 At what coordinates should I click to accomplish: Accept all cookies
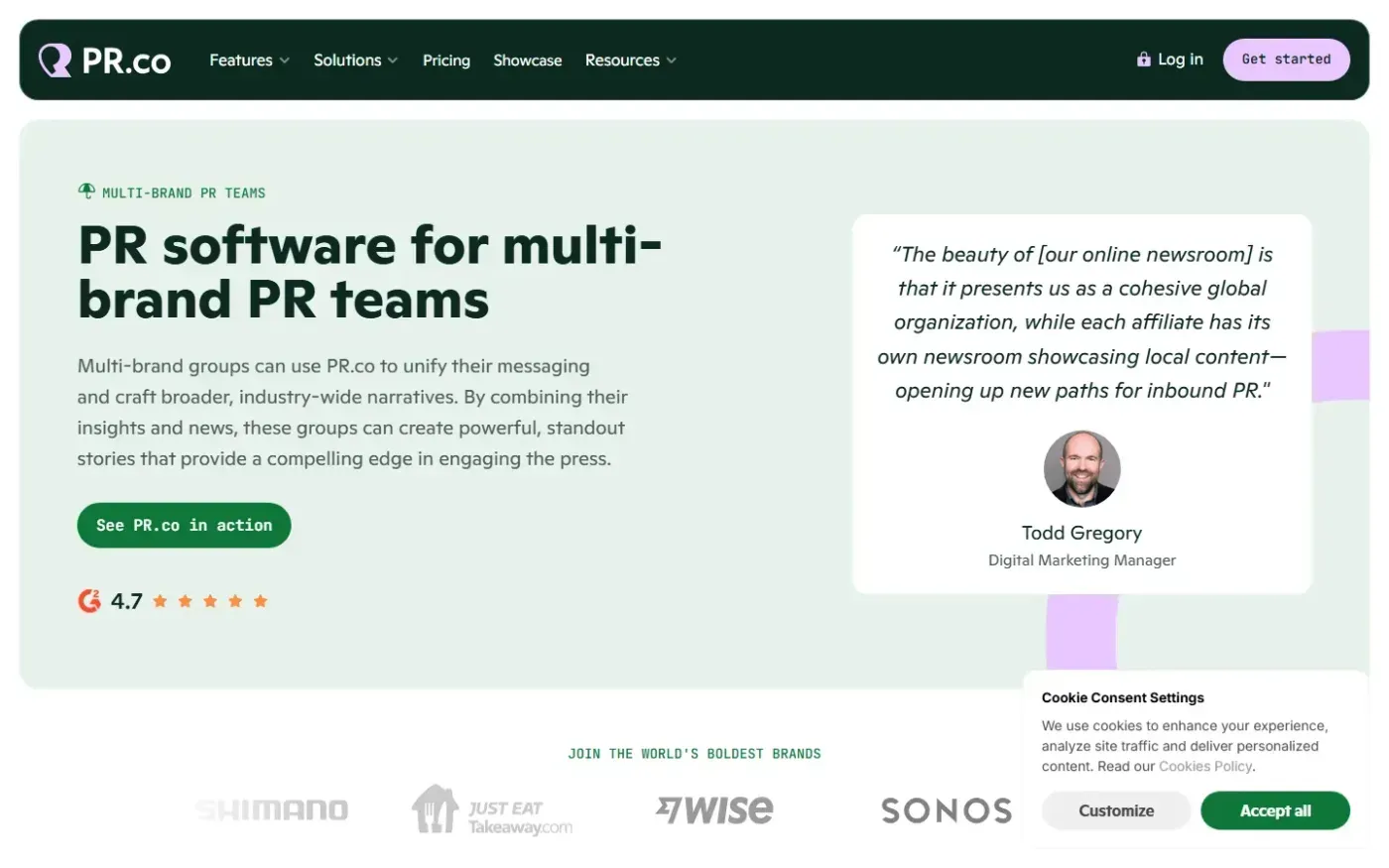coord(1275,810)
